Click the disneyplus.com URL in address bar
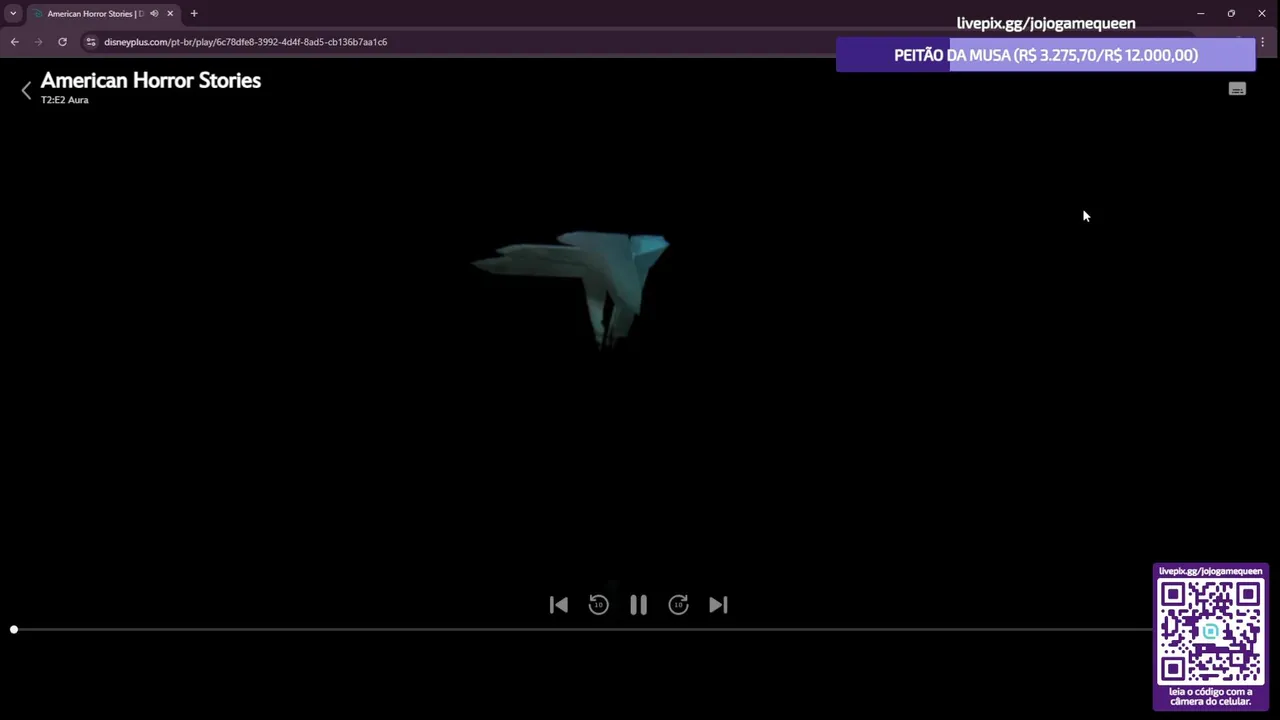1280x720 pixels. [x=245, y=42]
